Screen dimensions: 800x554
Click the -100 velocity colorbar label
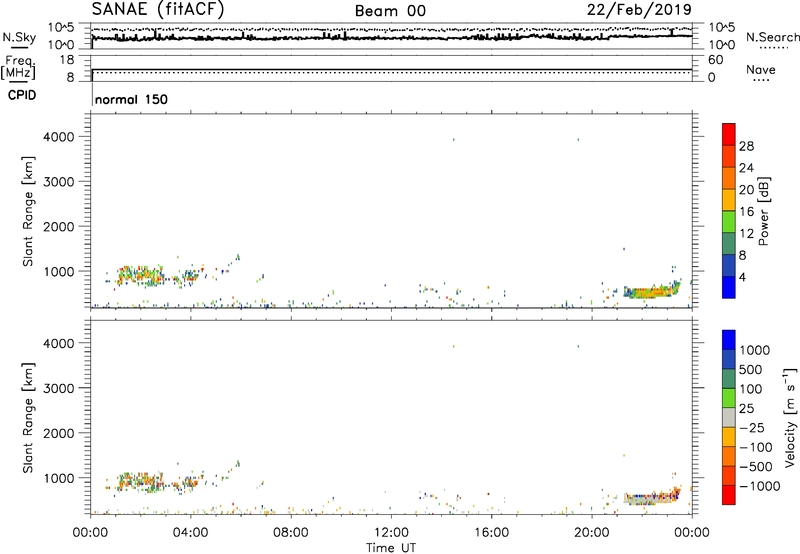[756, 447]
